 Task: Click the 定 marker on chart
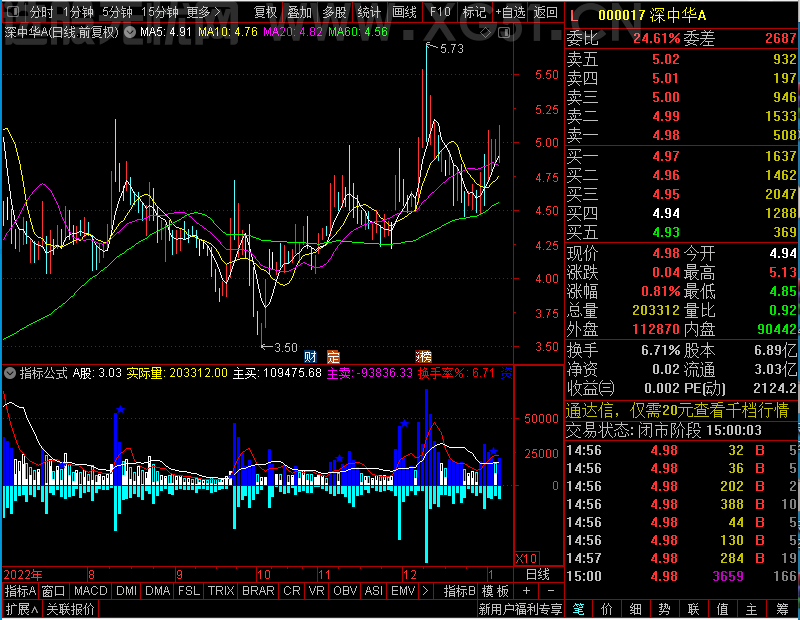[333, 356]
